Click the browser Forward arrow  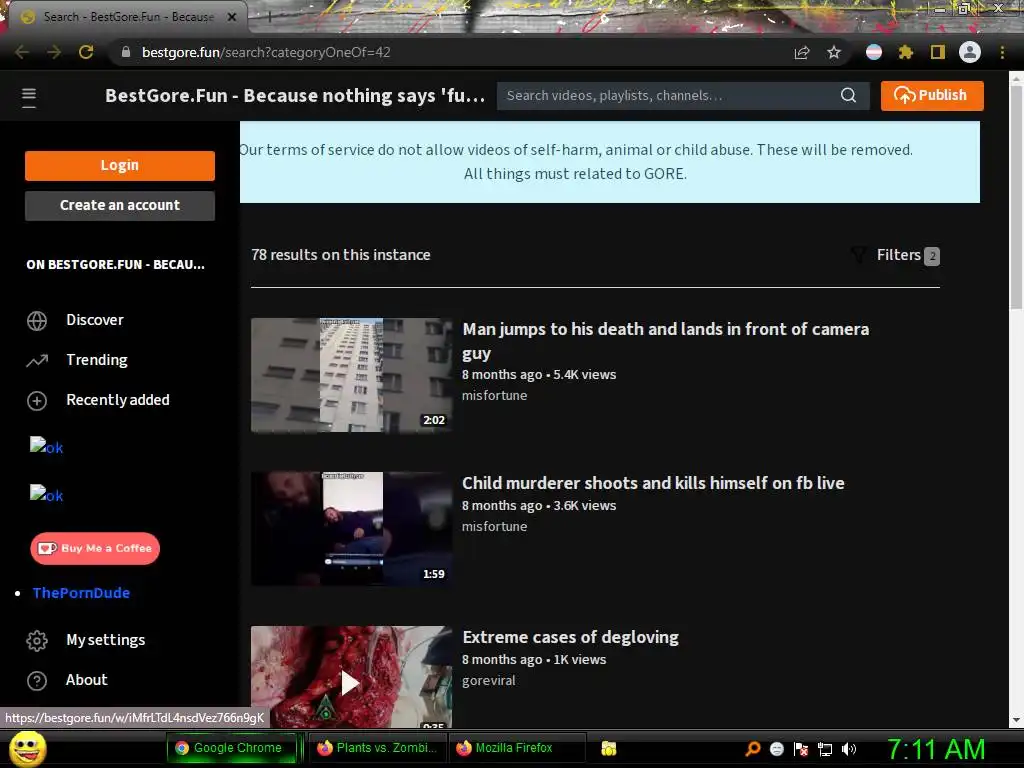click(x=54, y=52)
